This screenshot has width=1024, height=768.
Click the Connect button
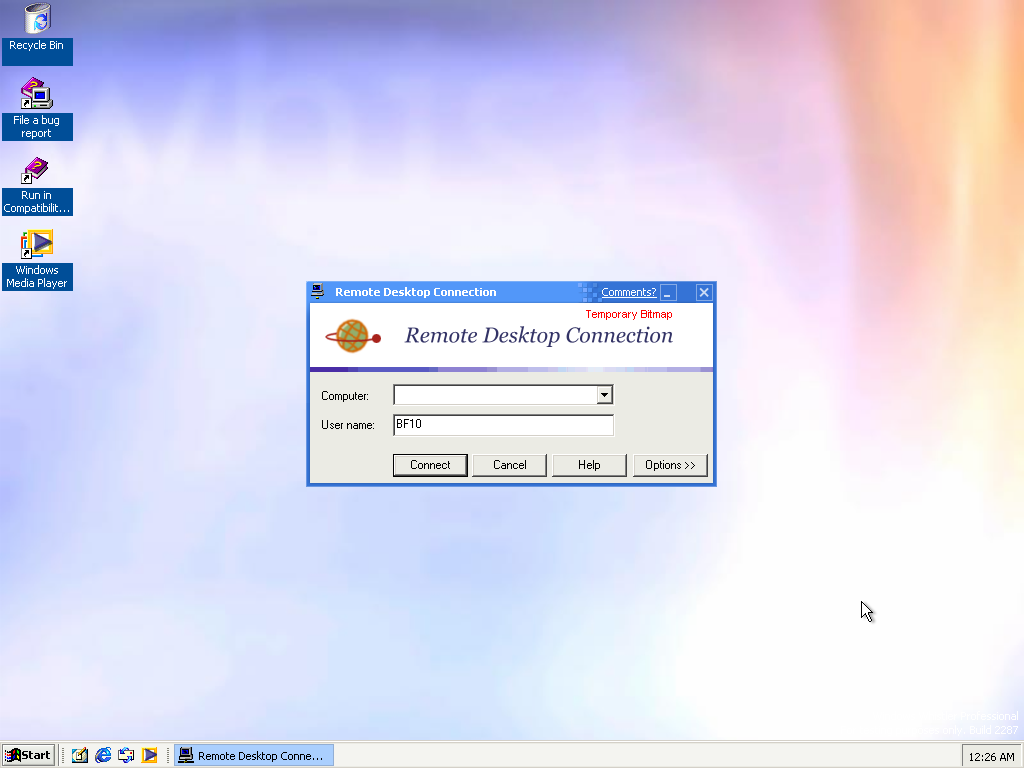click(x=430, y=465)
